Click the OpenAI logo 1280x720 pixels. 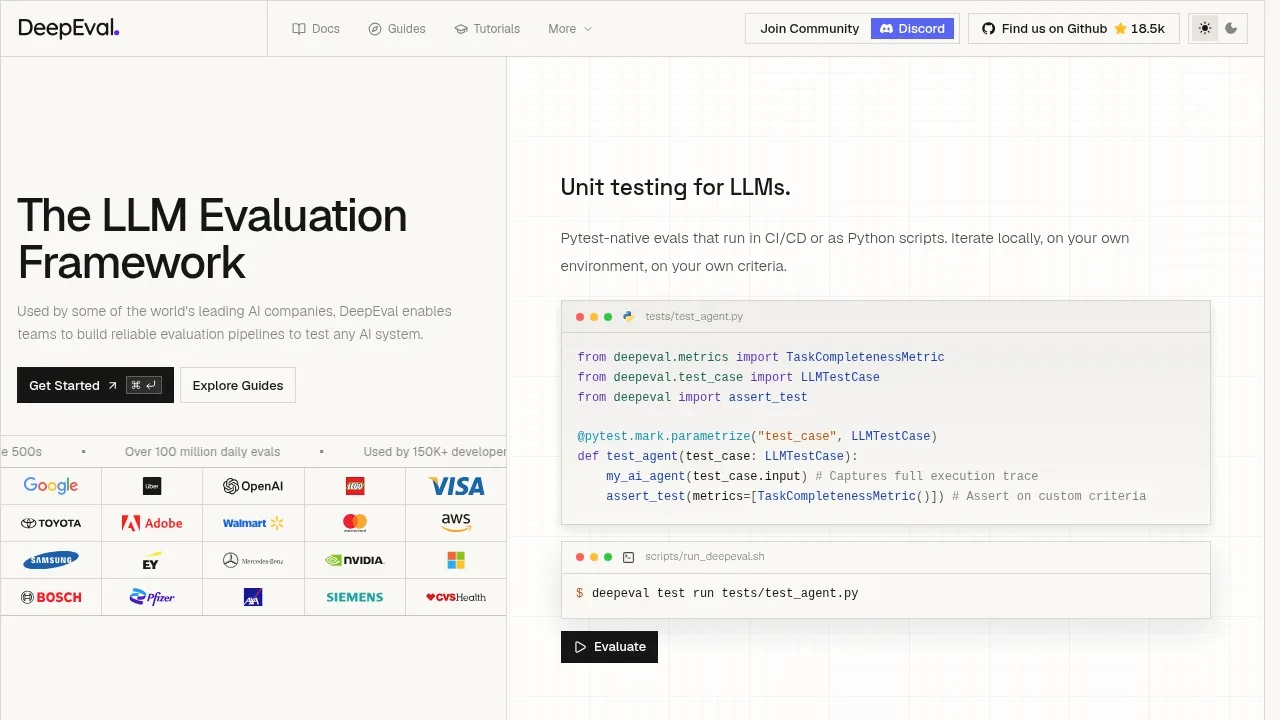tap(253, 486)
